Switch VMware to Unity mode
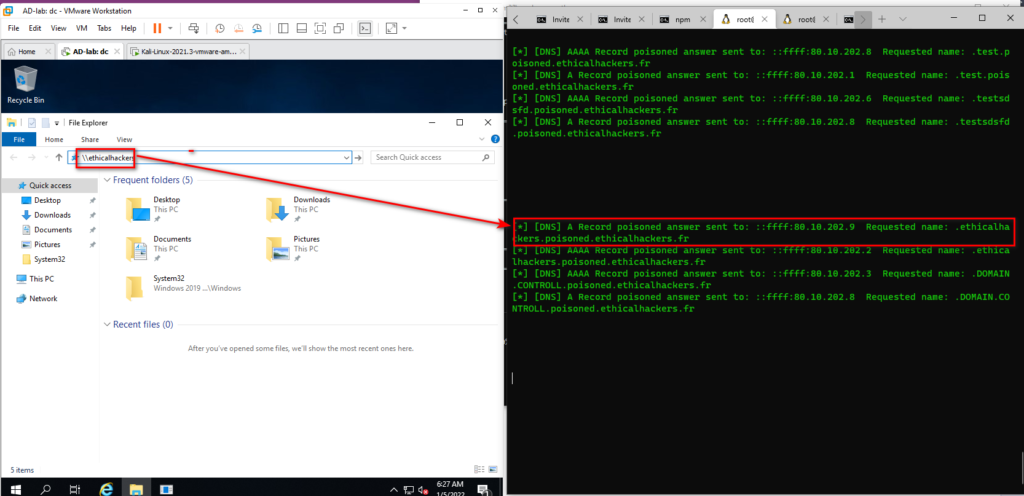This screenshot has width=1024, height=496. 338,28
